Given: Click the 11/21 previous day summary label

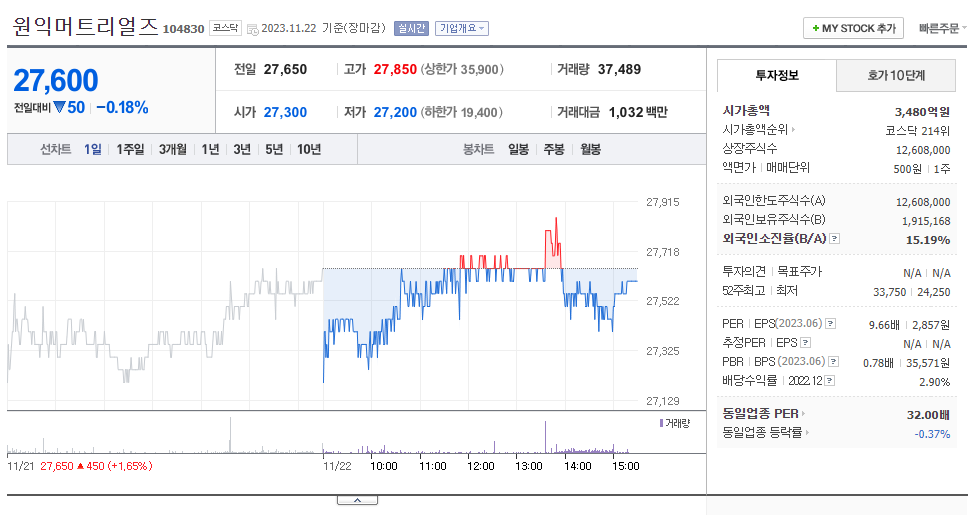Looking at the screenshot, I should 79,466.
